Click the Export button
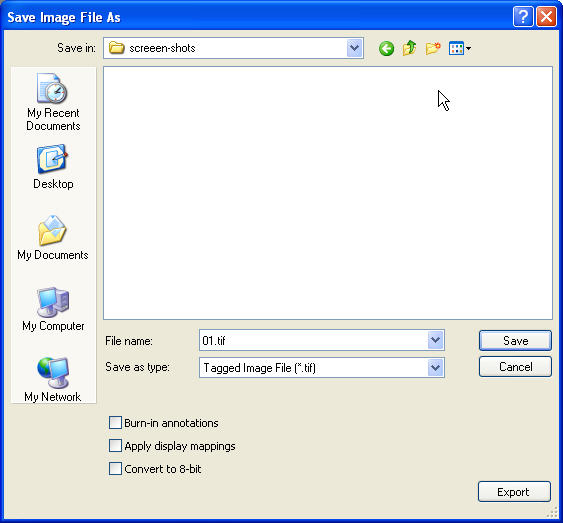This screenshot has width=563, height=523. 514,492
